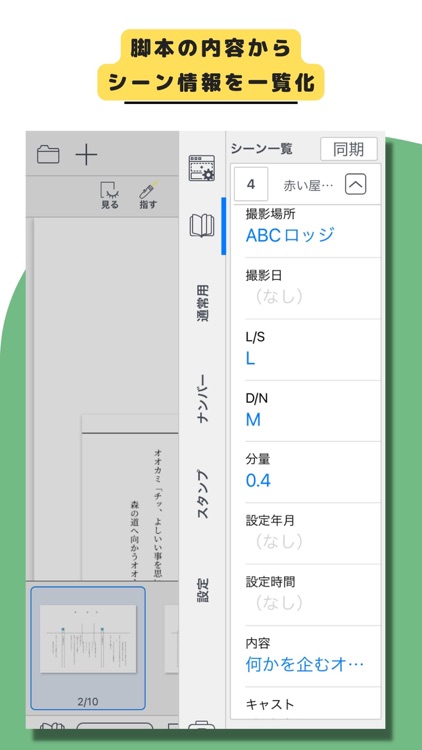Open the folder icon
The image size is (422, 750).
48,155
